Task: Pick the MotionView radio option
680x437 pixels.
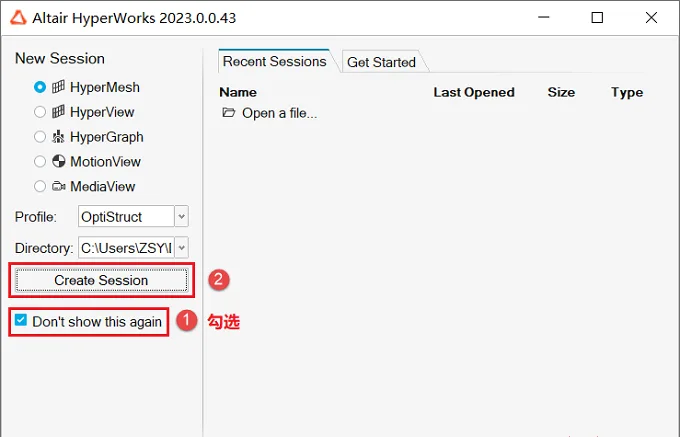Action: [40, 162]
